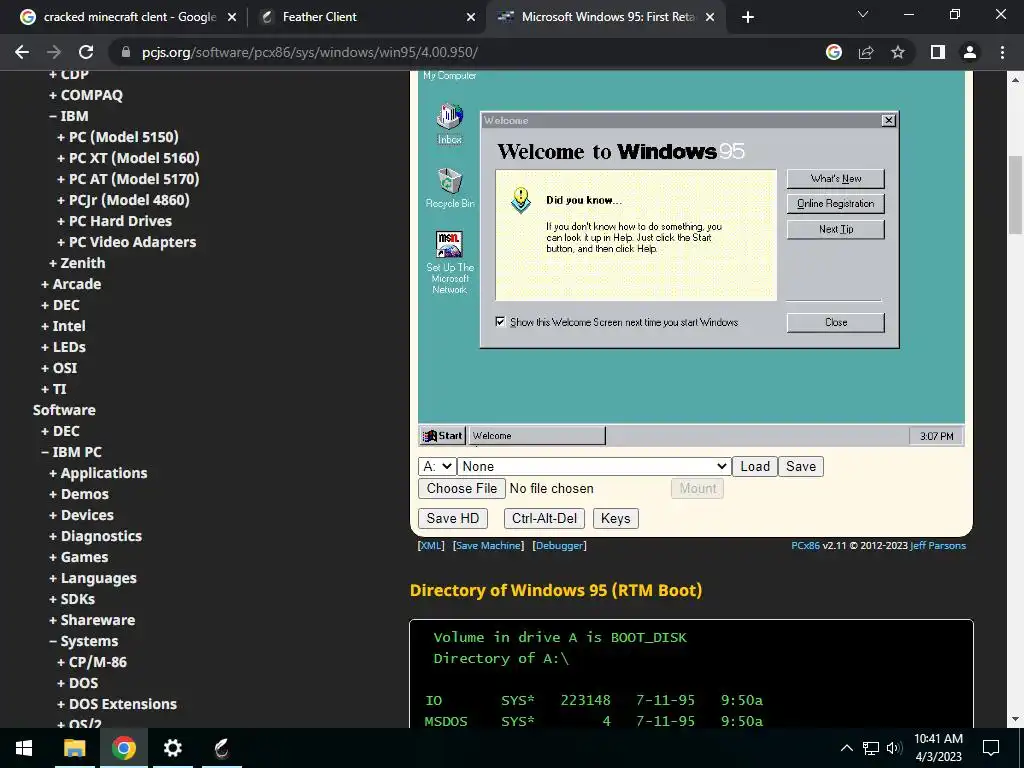
Task: Expand PC Hard Drives
Action: [x=114, y=221]
